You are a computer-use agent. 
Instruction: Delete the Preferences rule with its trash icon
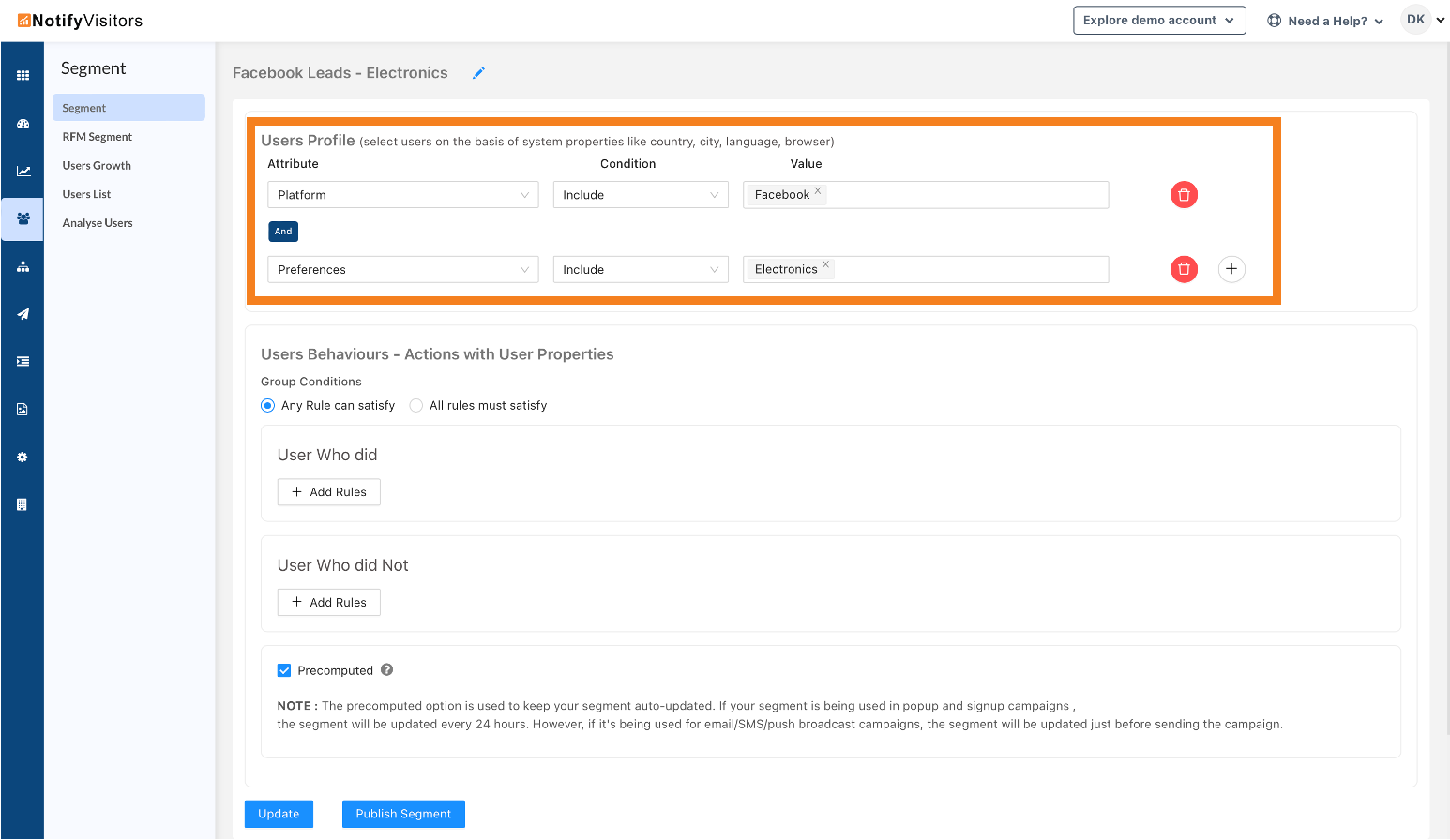pyautogui.click(x=1184, y=269)
